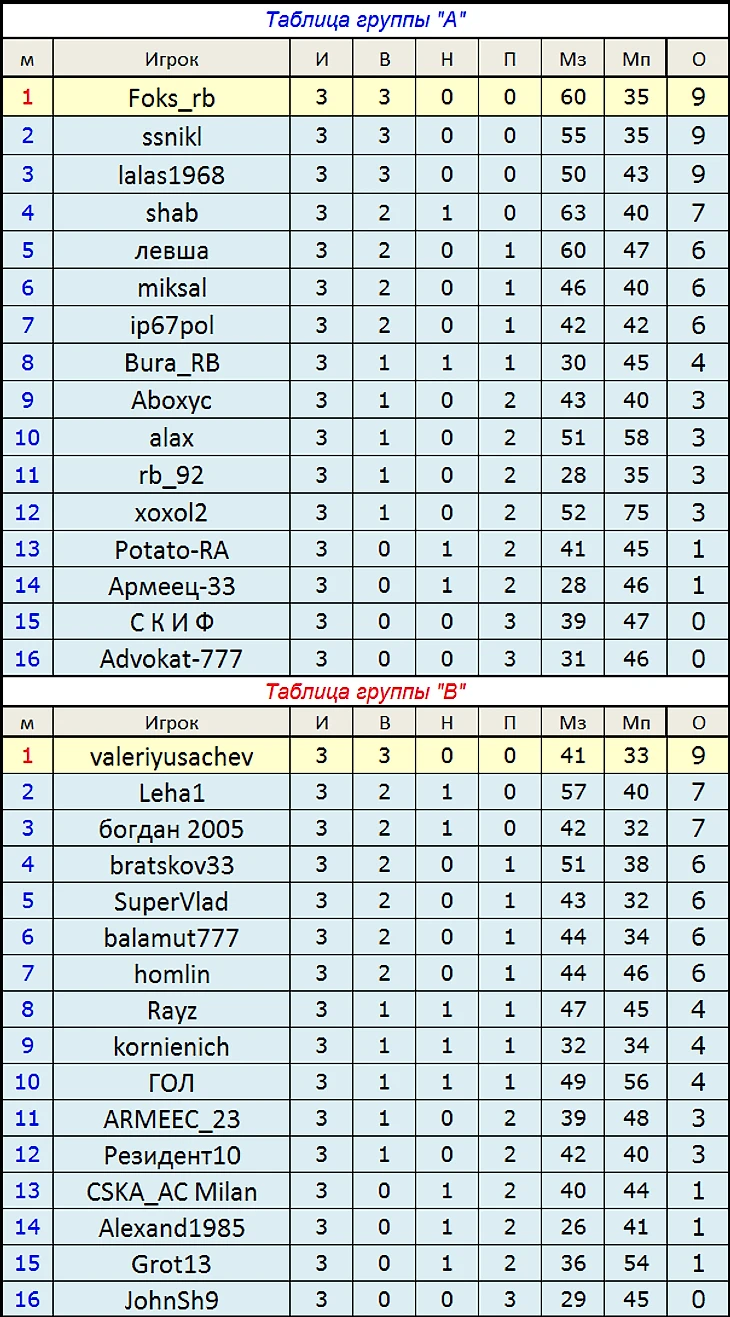Image resolution: width=730 pixels, height=1317 pixels.
Task: Click player name ssnikl
Action: point(171,136)
